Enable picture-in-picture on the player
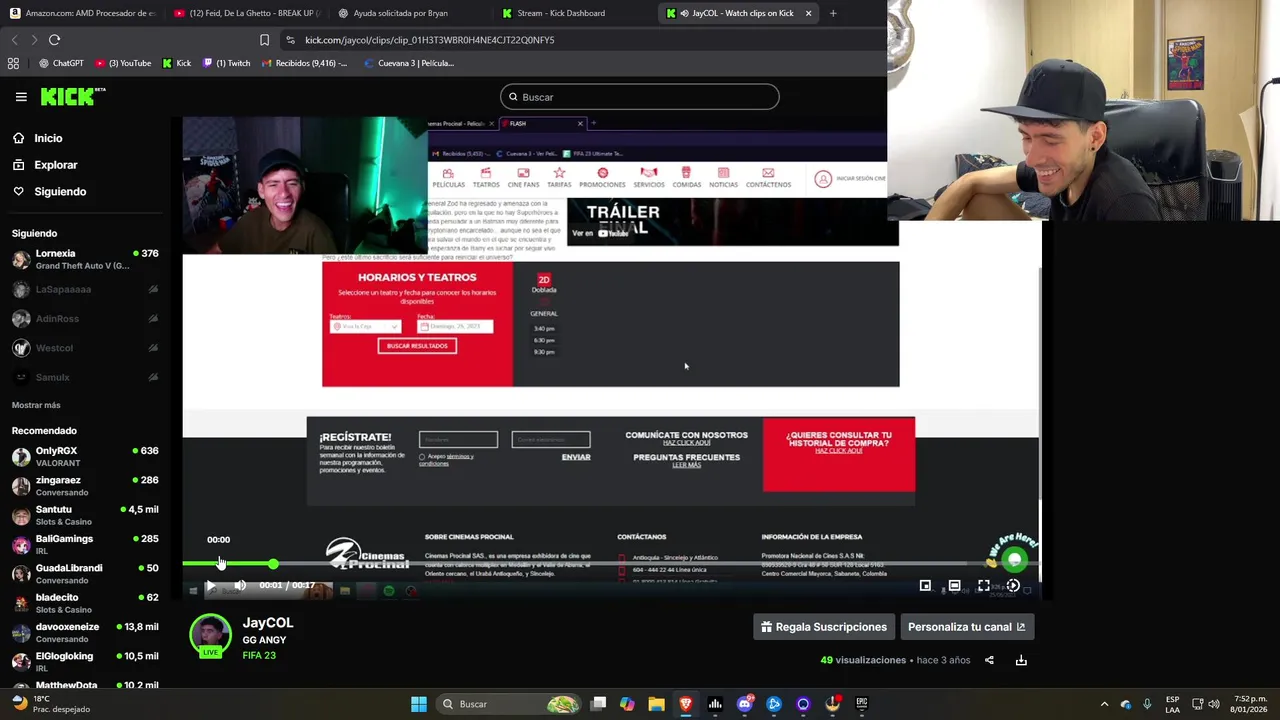Image resolution: width=1280 pixels, height=720 pixels. click(x=925, y=586)
